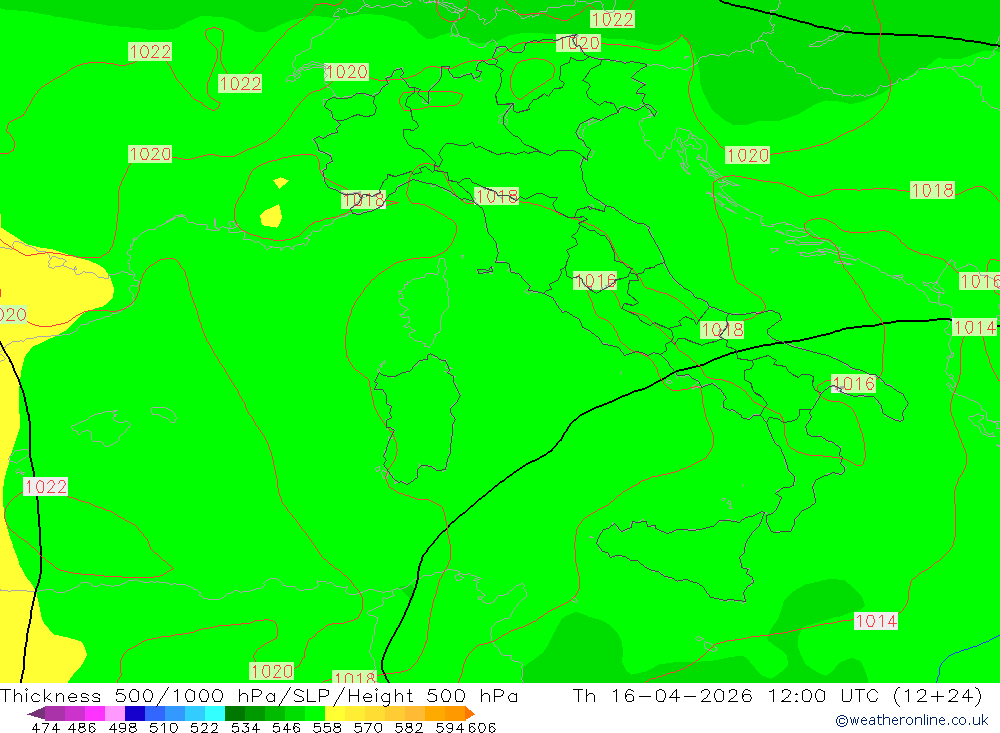Viewport: 1000px width, 733px height.
Task: Click the bright green legend swatch left of 558
Action: [x=315, y=713]
